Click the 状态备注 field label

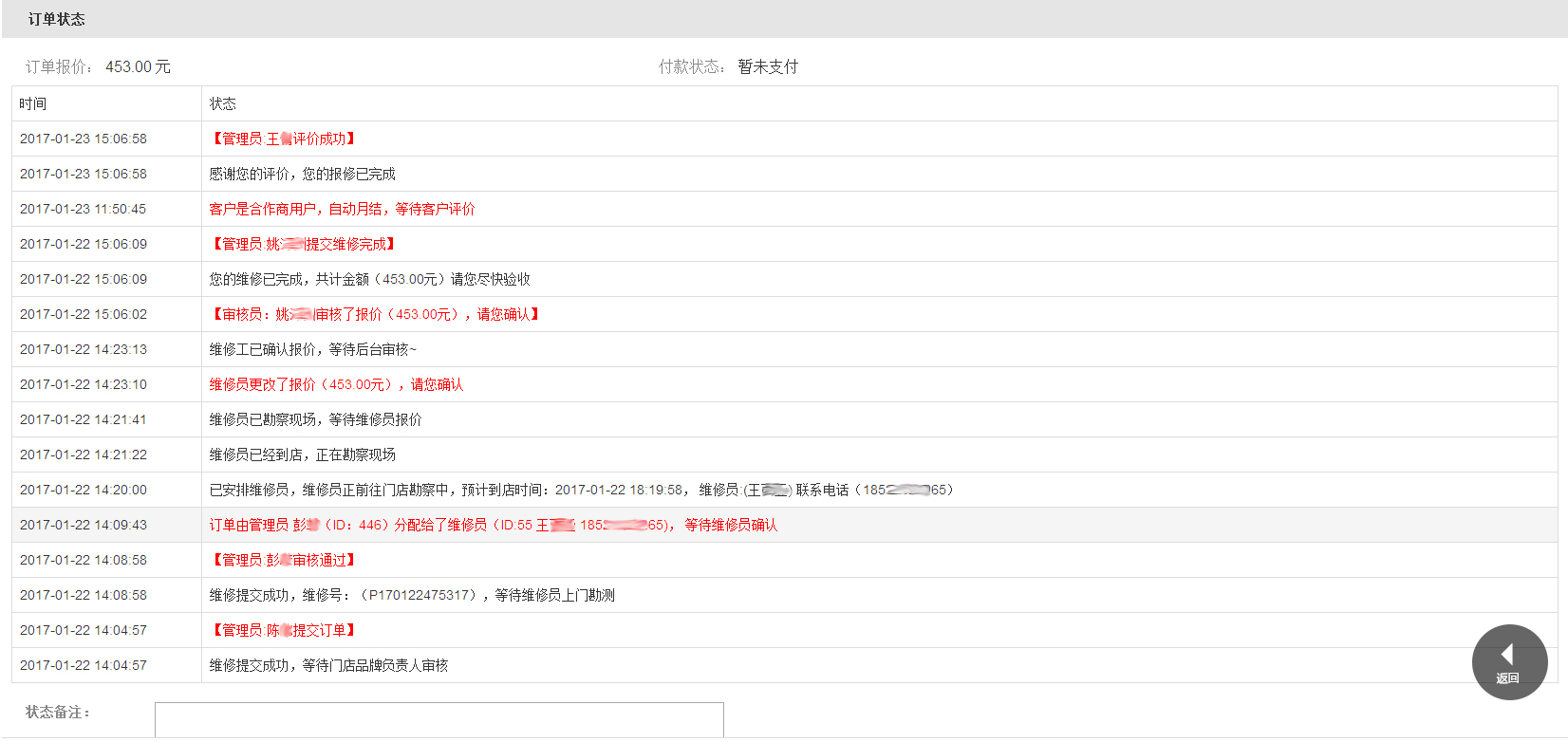pyautogui.click(x=58, y=712)
